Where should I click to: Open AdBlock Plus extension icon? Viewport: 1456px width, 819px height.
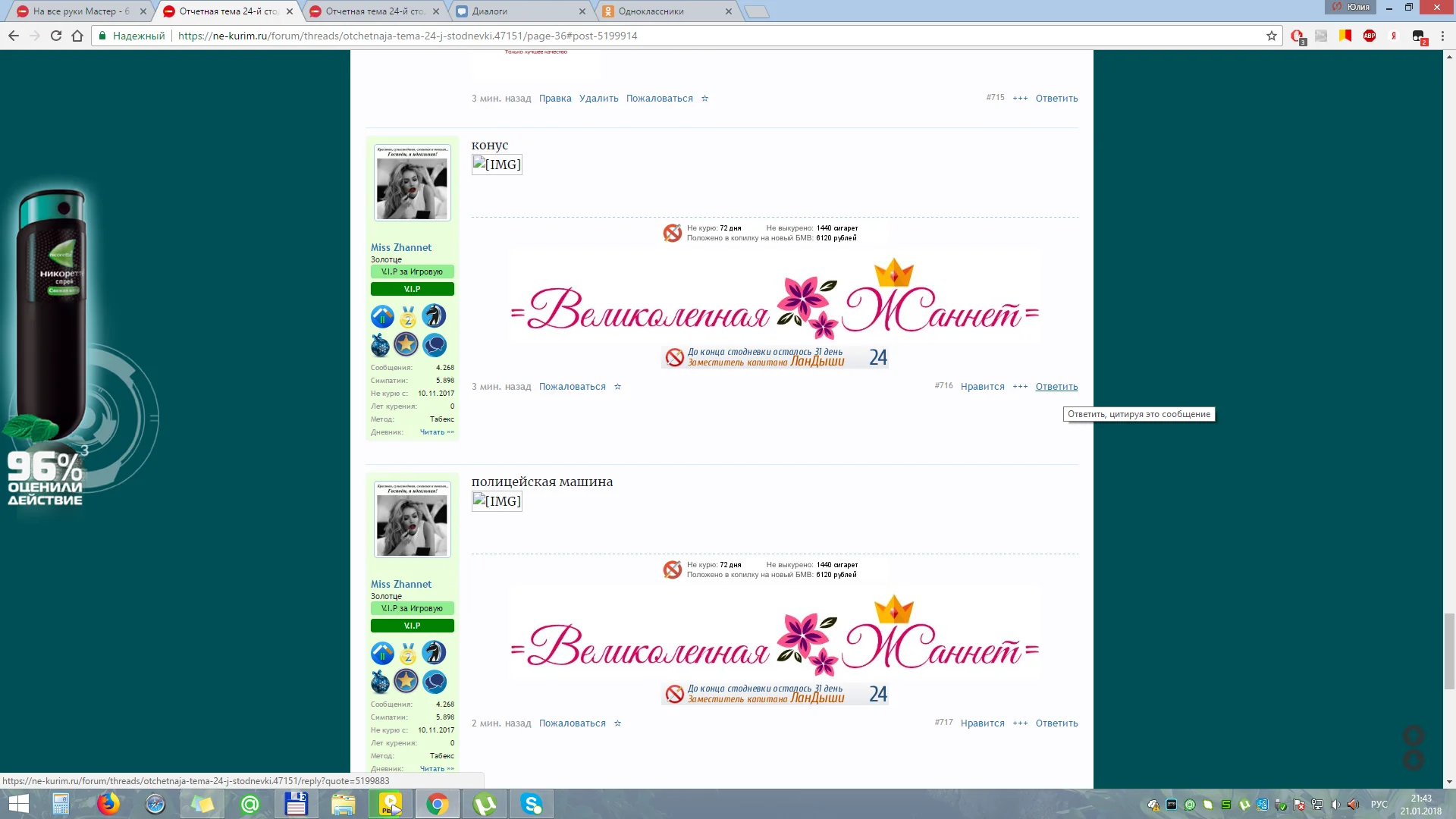[1370, 36]
